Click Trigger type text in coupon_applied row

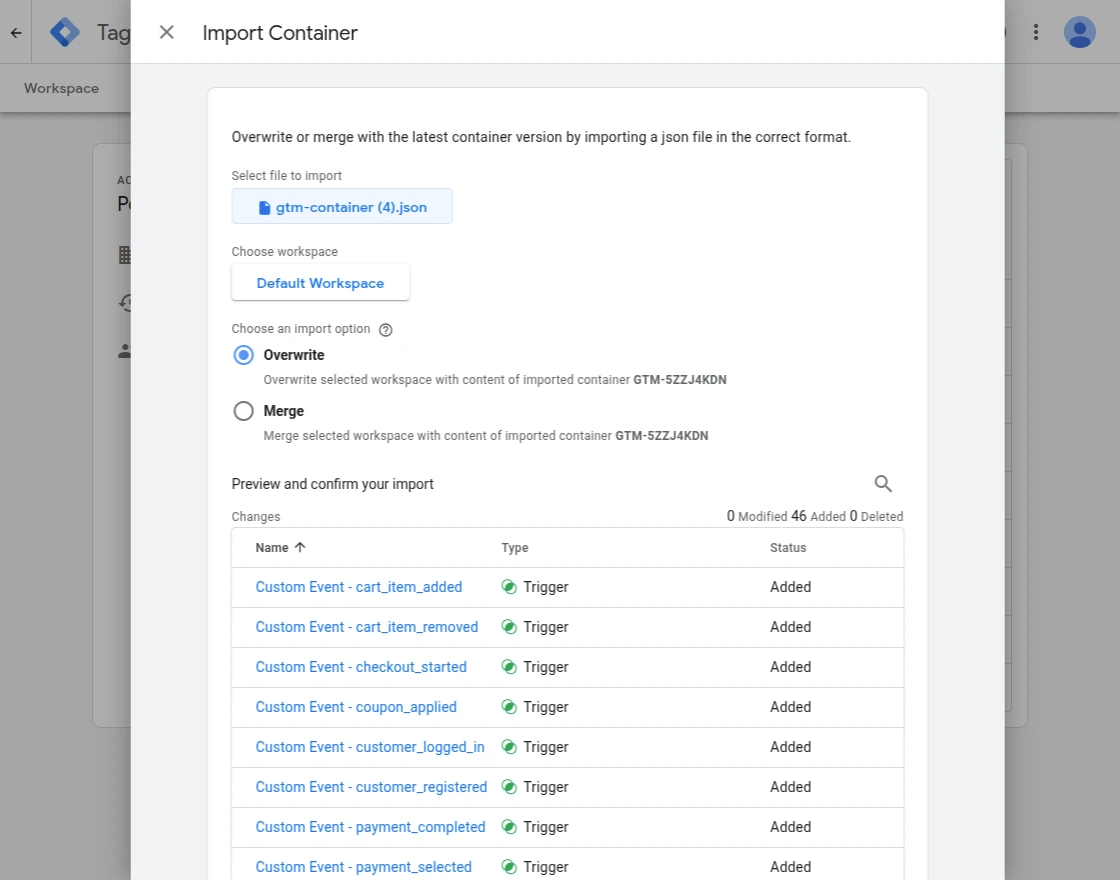click(546, 707)
